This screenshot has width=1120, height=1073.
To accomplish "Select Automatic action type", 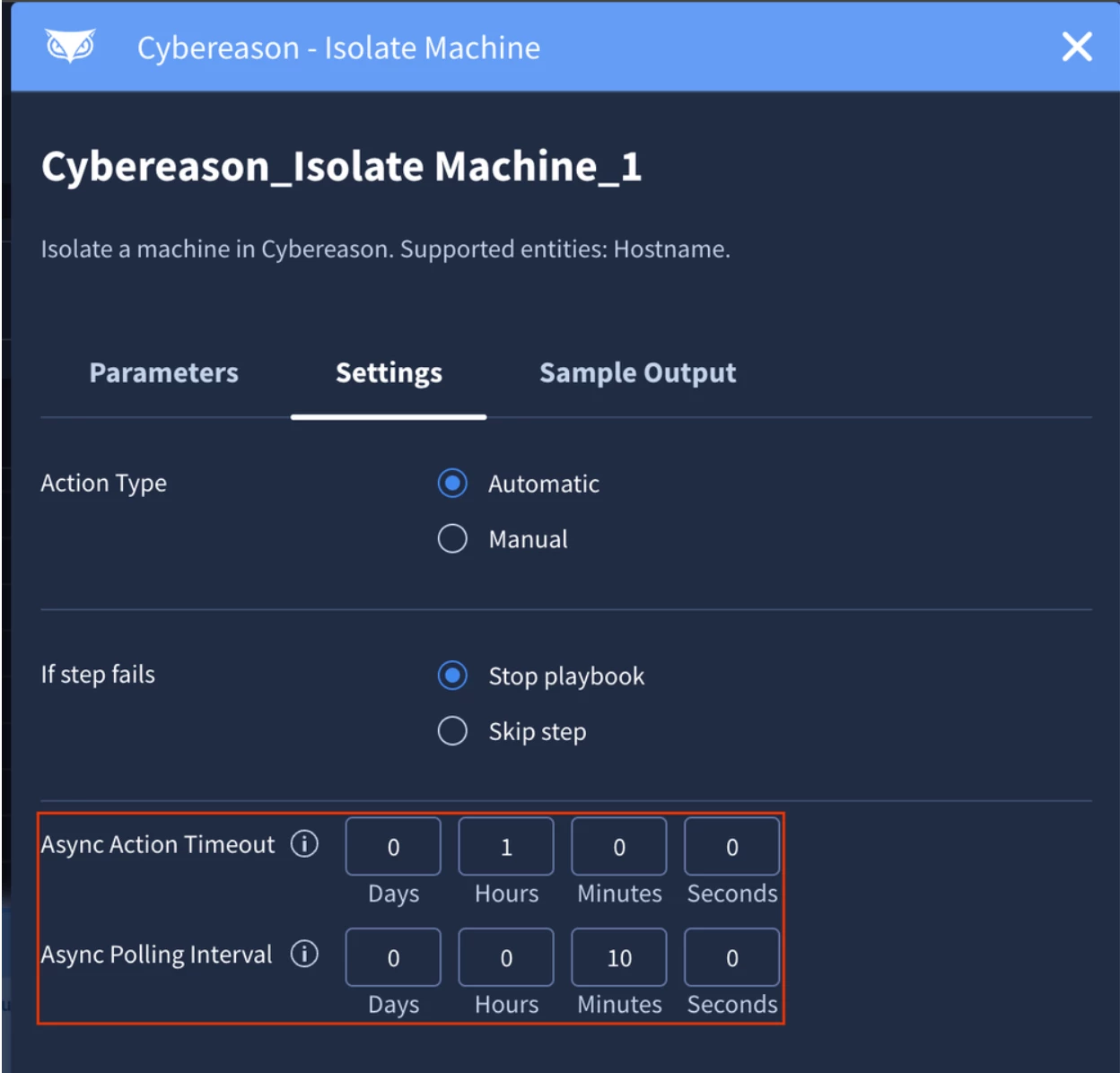I will 452,484.
